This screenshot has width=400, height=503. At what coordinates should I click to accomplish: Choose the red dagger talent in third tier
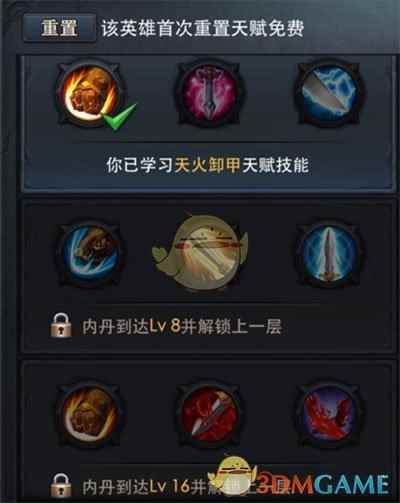(x=209, y=414)
